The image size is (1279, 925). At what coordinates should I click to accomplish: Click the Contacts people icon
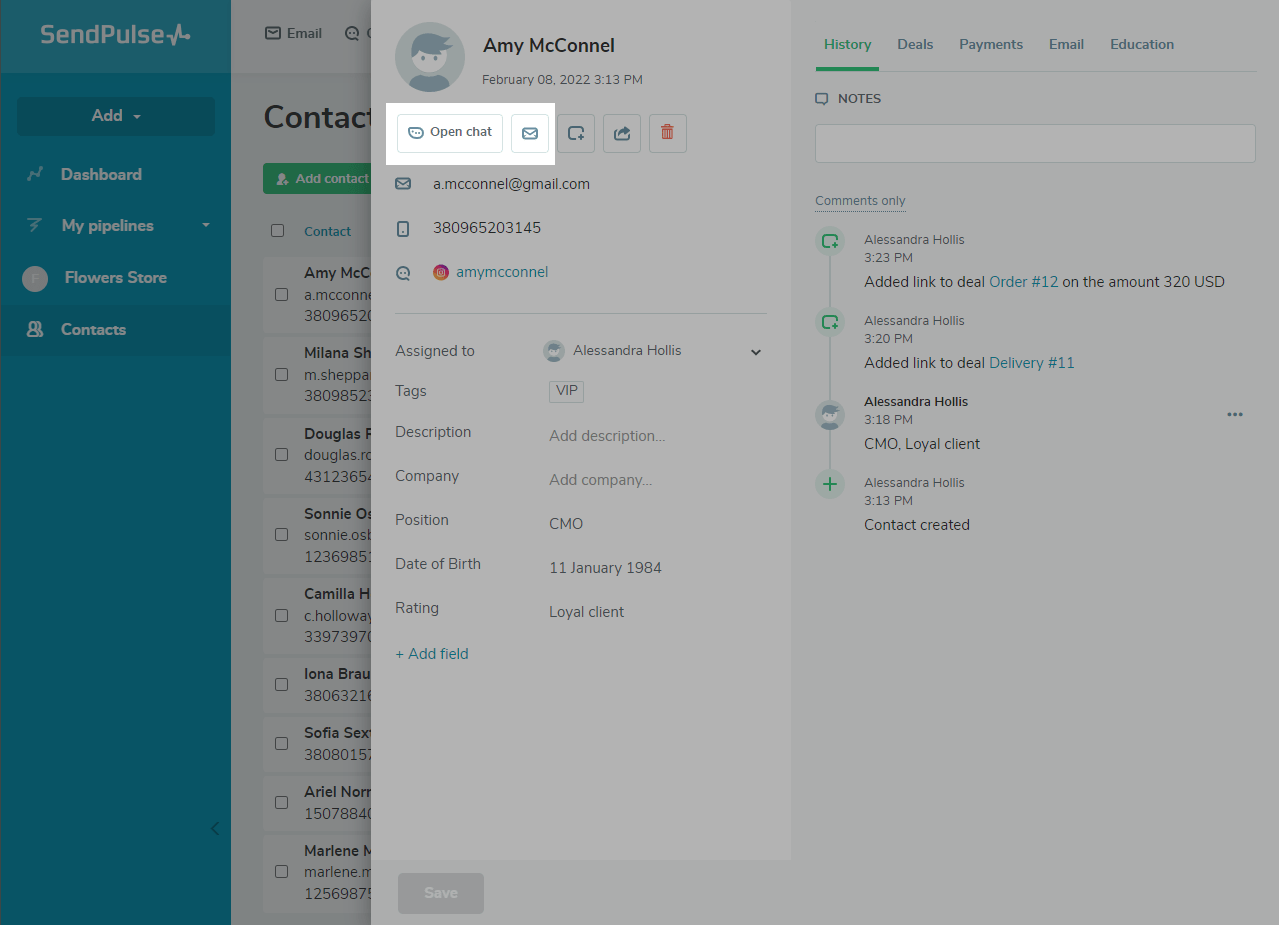pos(35,329)
